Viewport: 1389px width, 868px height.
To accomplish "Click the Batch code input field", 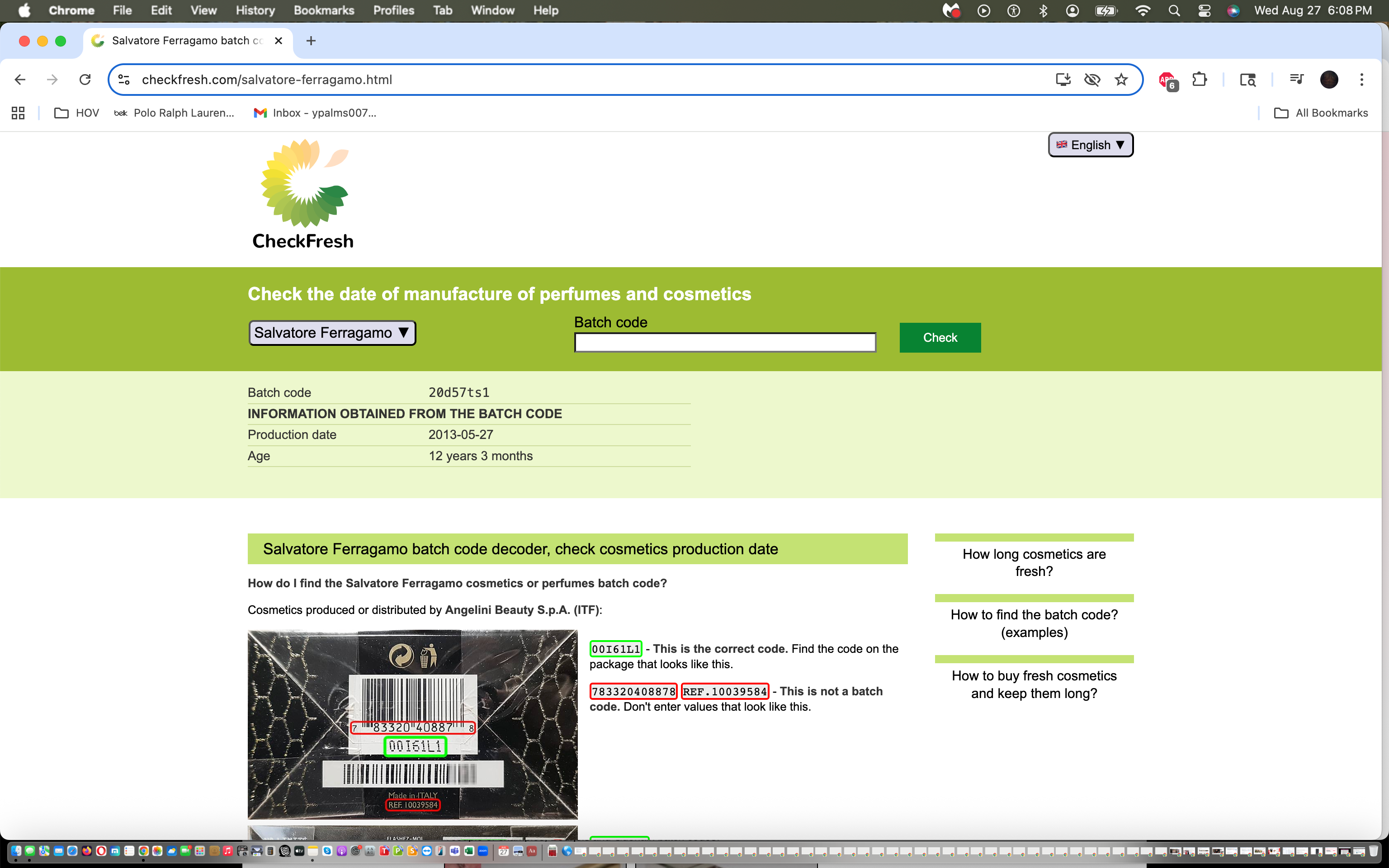I will (724, 343).
